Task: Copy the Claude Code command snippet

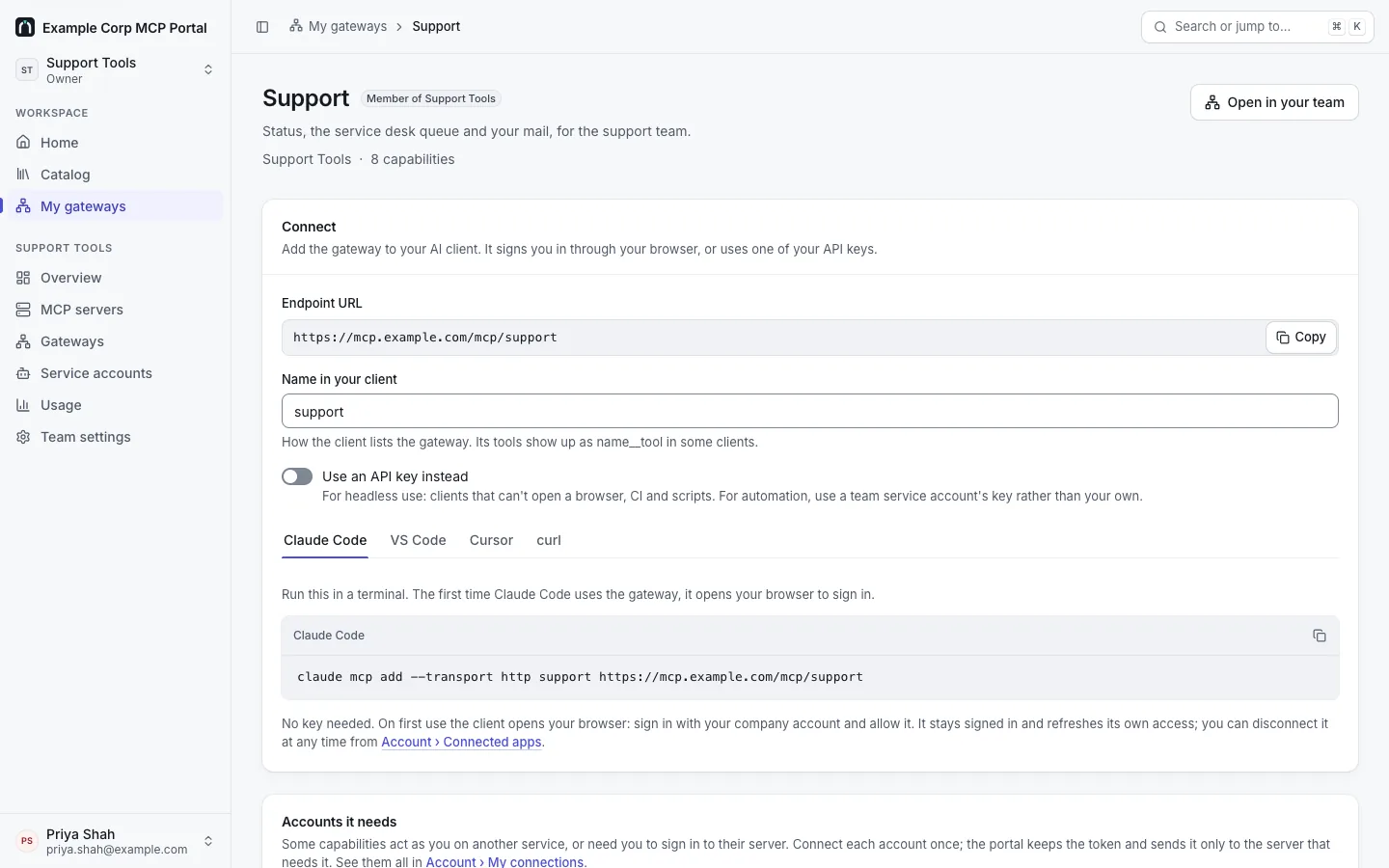Action: tap(1320, 636)
